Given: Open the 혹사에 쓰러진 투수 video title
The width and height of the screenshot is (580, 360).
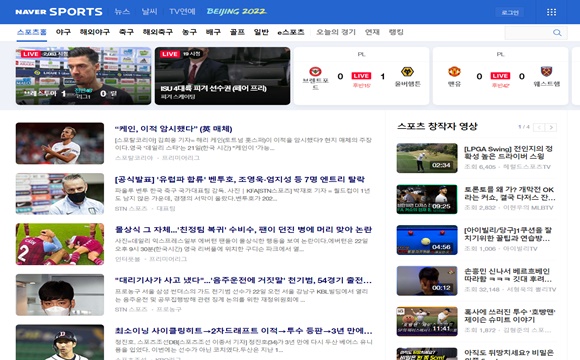Looking at the screenshot, I should [x=510, y=316].
